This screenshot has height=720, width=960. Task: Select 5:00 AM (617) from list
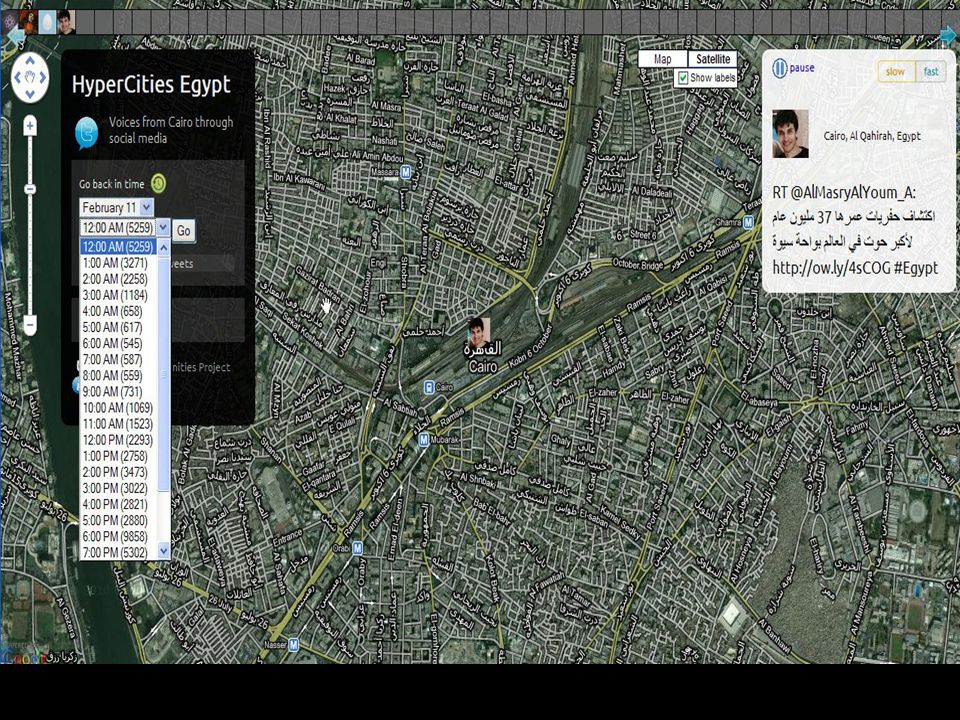pyautogui.click(x=118, y=328)
